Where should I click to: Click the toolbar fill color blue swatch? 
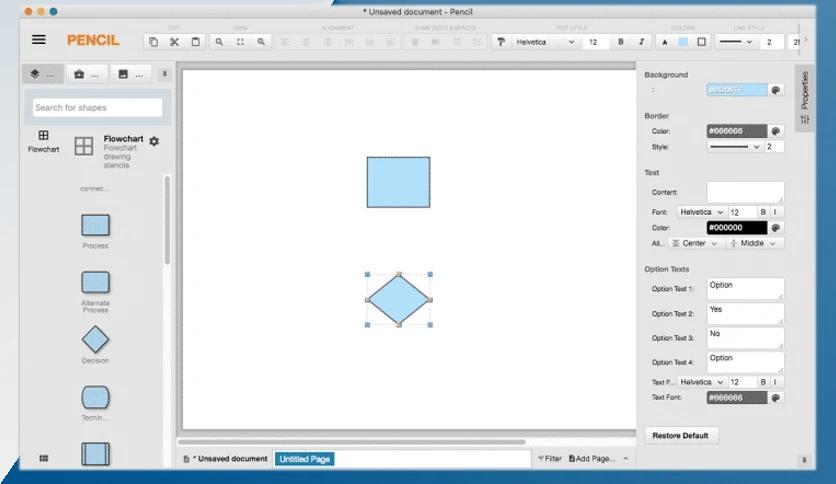[683, 42]
